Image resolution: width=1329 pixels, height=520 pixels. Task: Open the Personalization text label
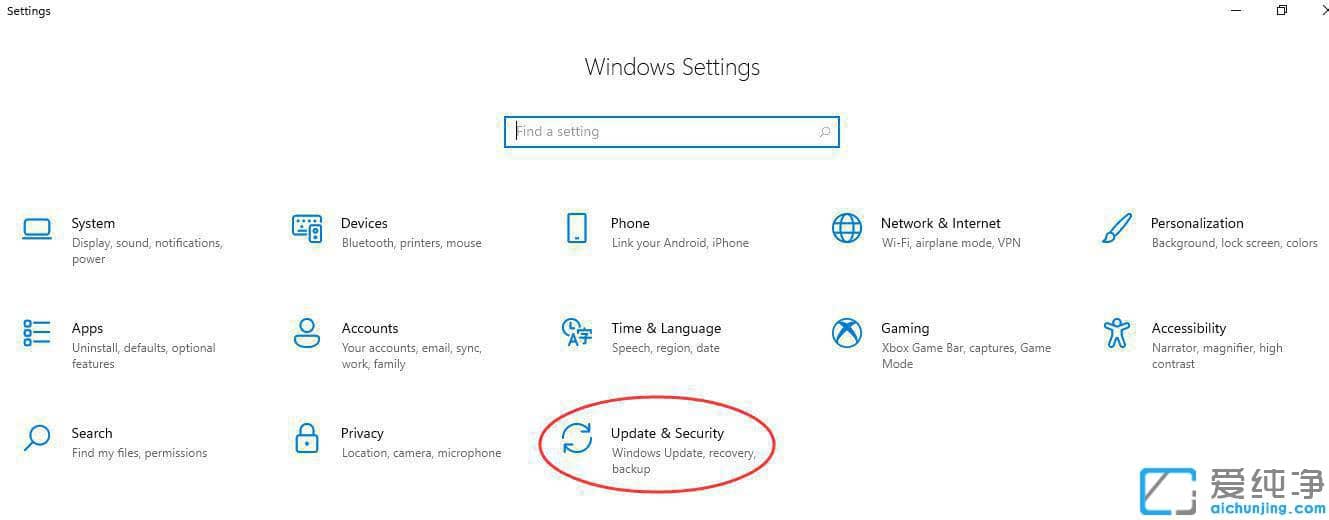coord(1197,223)
